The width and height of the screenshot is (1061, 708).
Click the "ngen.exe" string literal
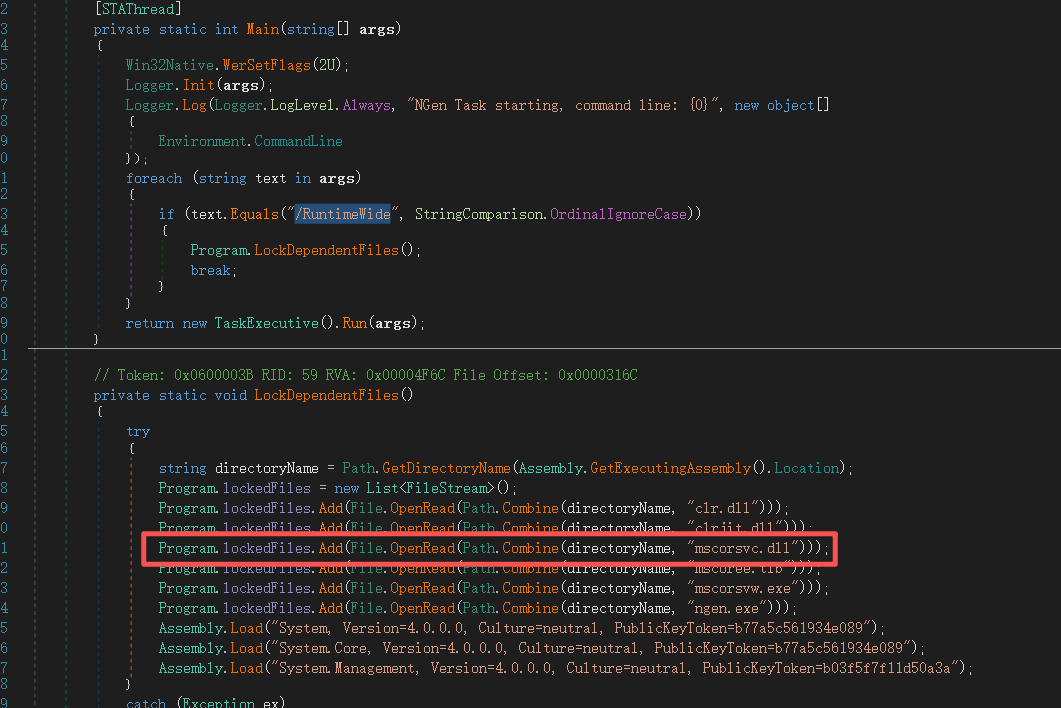coord(727,609)
